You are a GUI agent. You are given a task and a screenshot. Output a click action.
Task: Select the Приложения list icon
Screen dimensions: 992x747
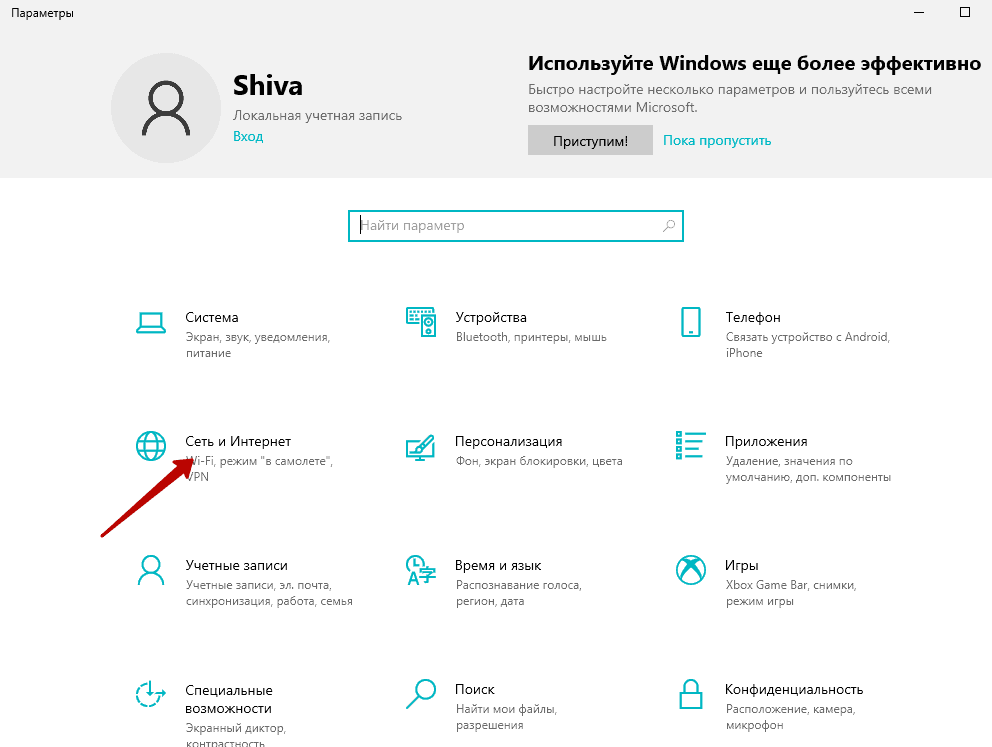click(x=691, y=445)
